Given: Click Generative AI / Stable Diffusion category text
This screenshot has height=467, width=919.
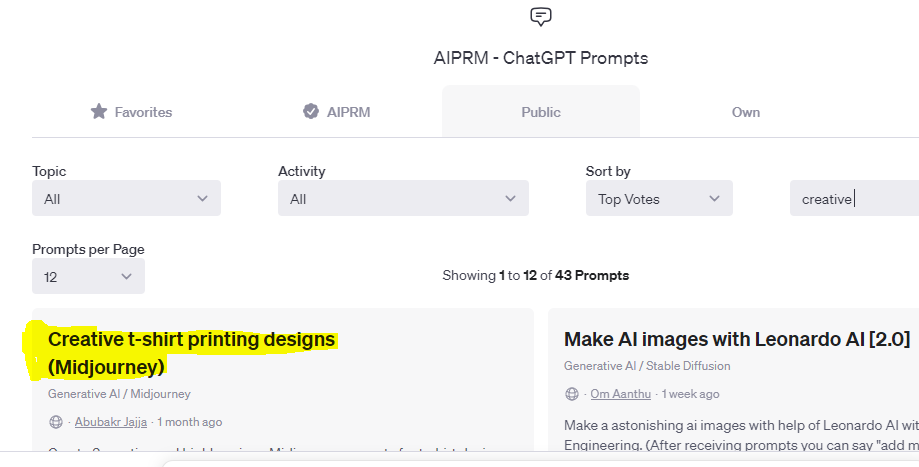Looking at the screenshot, I should click(647, 366).
